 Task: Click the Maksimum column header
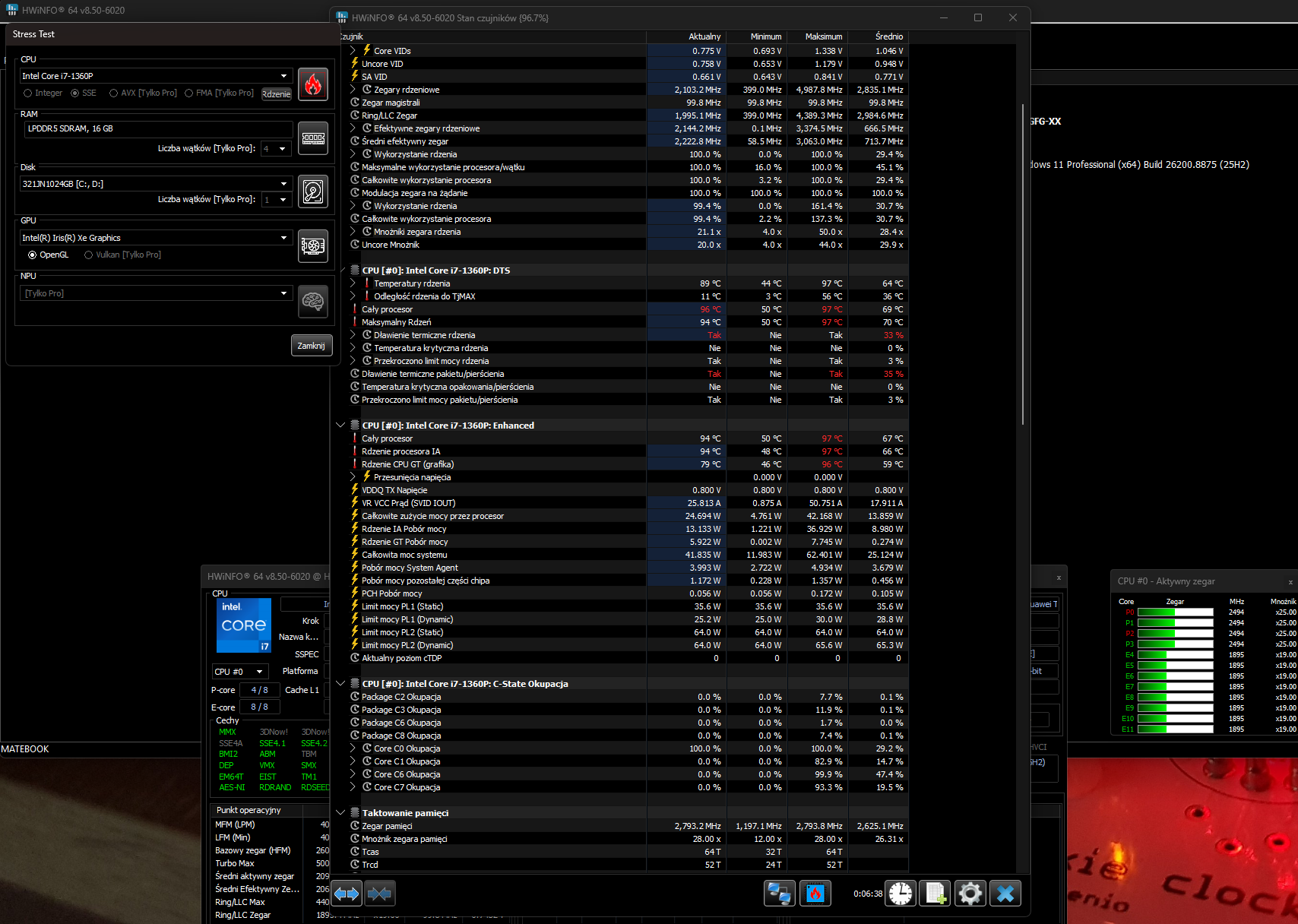point(818,36)
